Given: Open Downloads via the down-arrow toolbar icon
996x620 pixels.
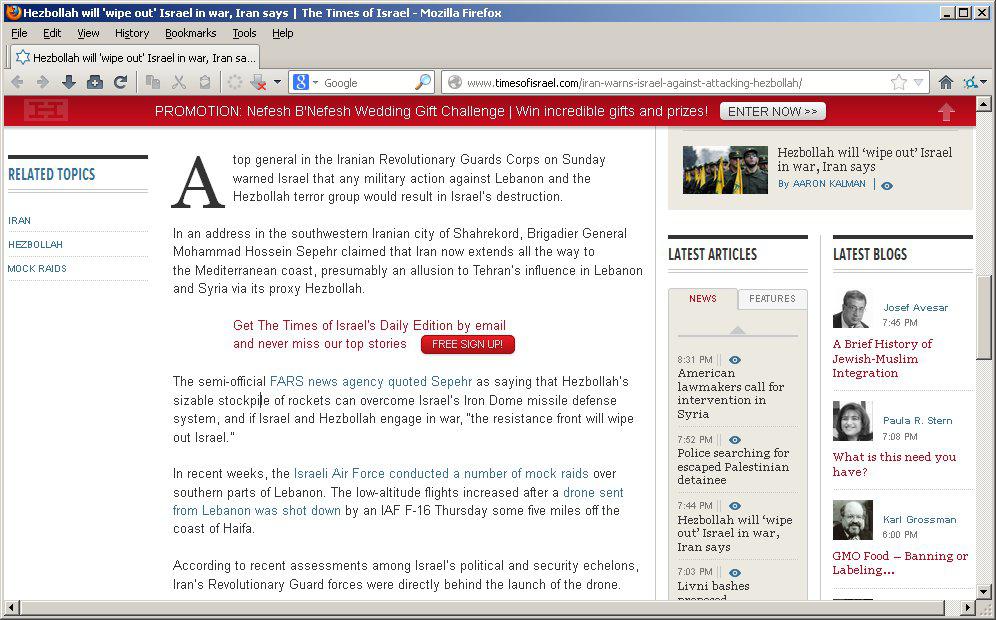Looking at the screenshot, I should [69, 82].
